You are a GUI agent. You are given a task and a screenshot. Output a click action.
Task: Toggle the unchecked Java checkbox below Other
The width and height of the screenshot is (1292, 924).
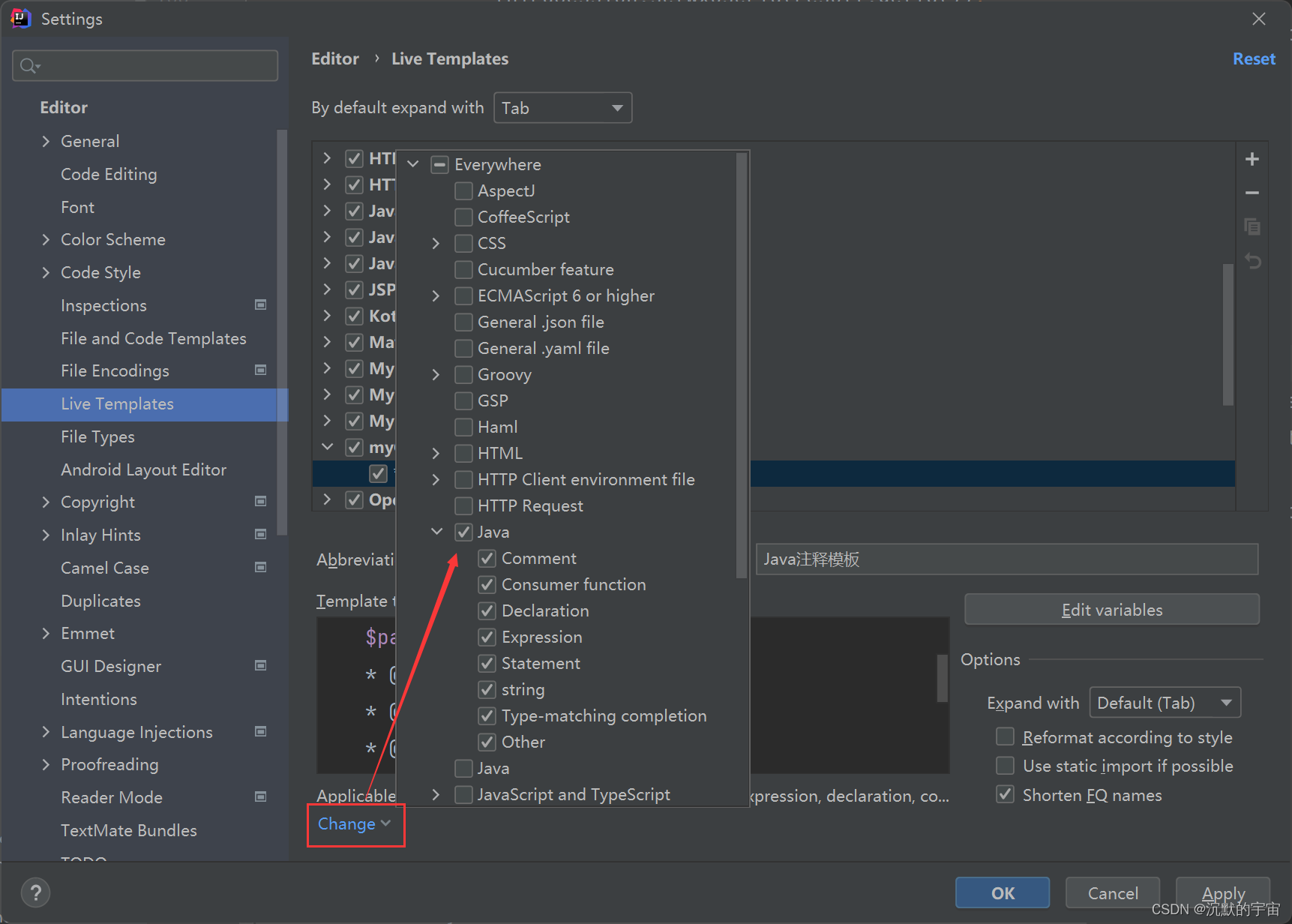(x=464, y=768)
